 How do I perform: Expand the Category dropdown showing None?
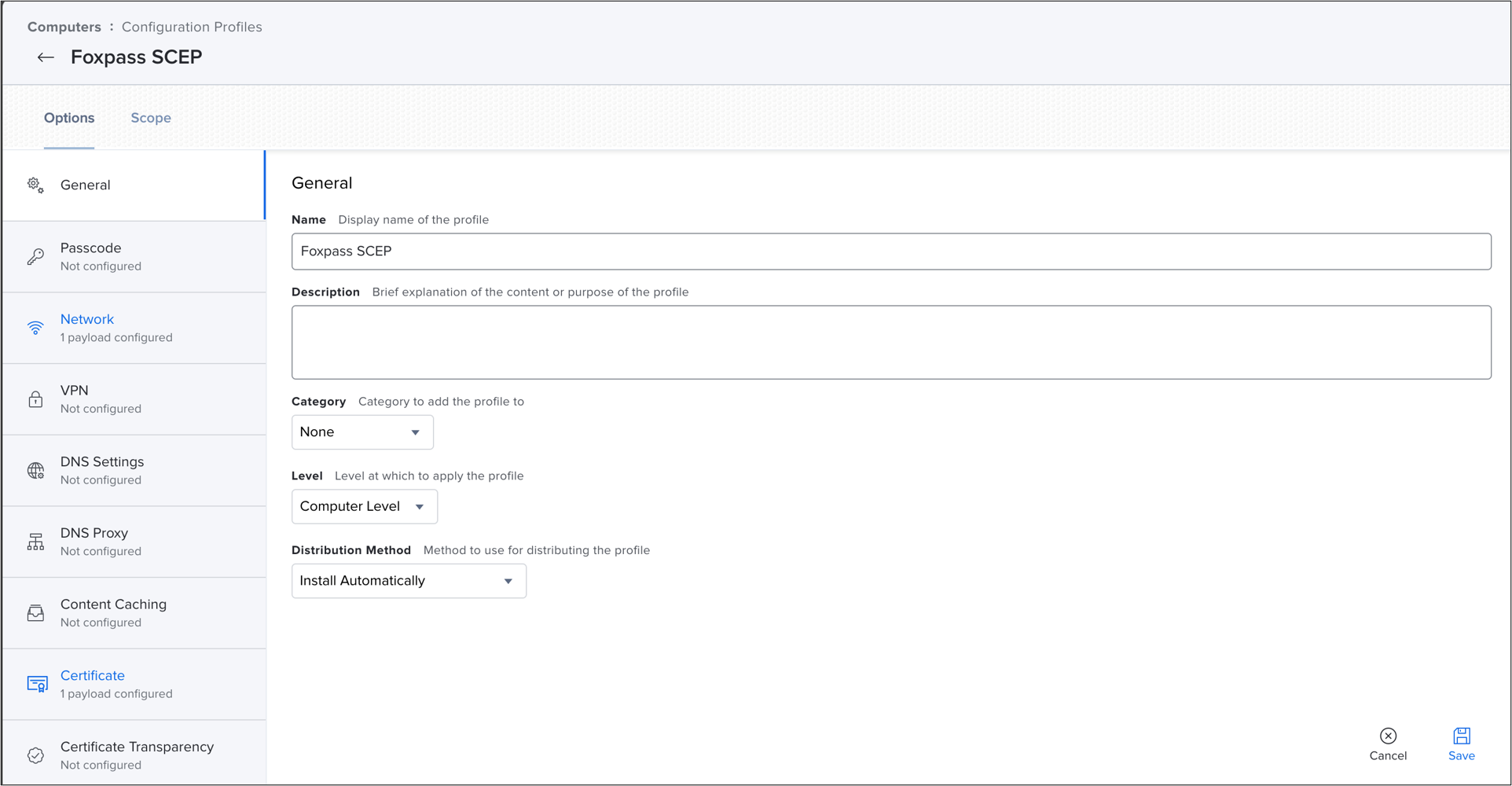click(x=361, y=432)
